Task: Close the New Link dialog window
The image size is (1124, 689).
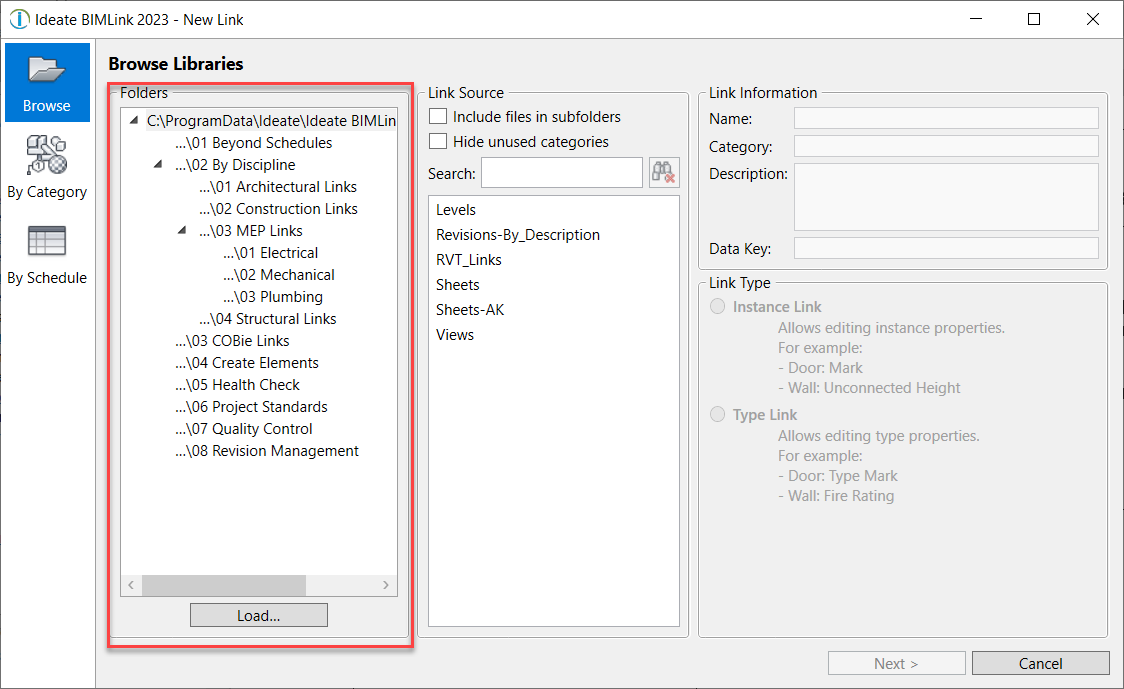Action: coord(1092,19)
